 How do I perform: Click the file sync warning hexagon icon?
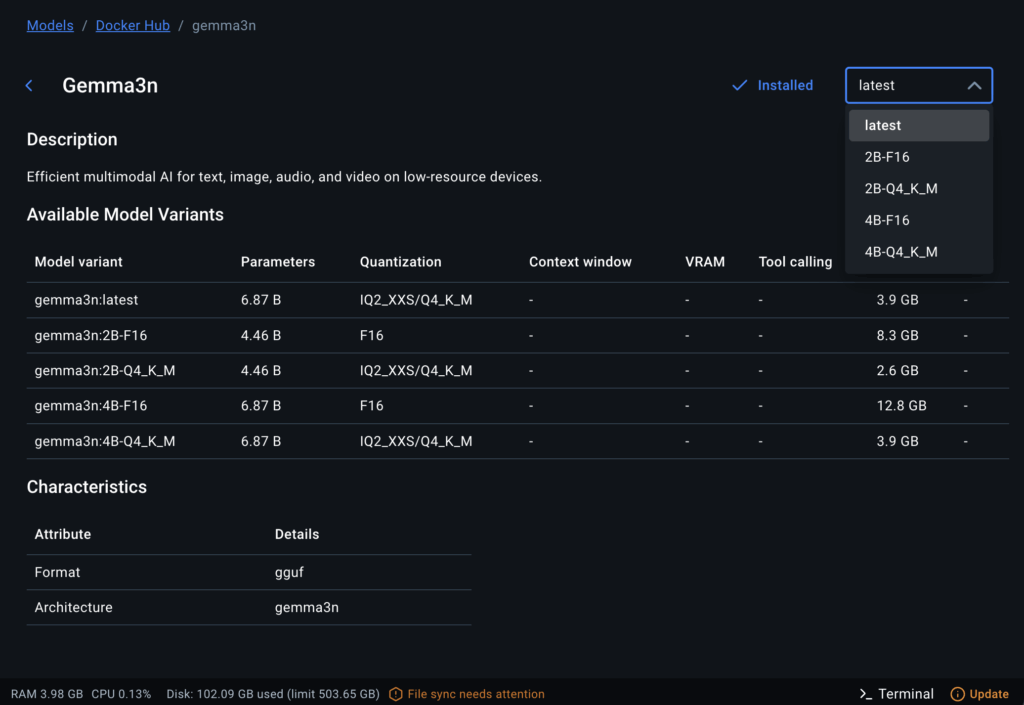(x=396, y=694)
